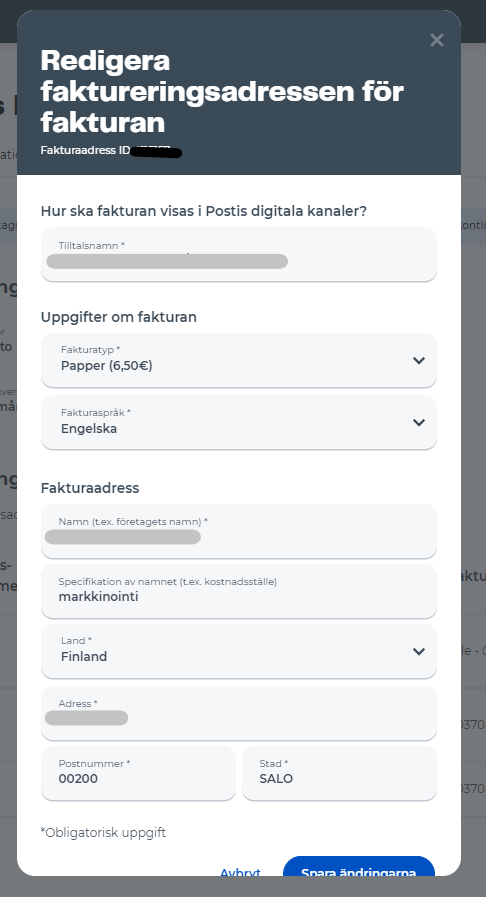The image size is (486, 897).
Task: Open the Fakturaspråk dropdown showing Engelska
Action: point(239,423)
